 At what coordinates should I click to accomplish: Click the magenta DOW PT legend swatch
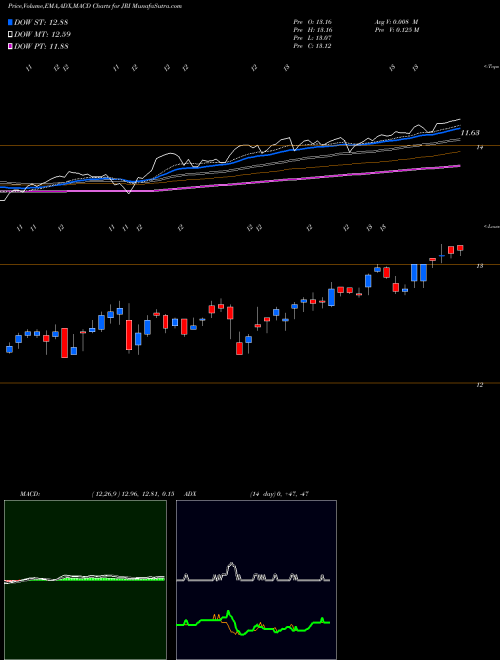pyautogui.click(x=11, y=46)
